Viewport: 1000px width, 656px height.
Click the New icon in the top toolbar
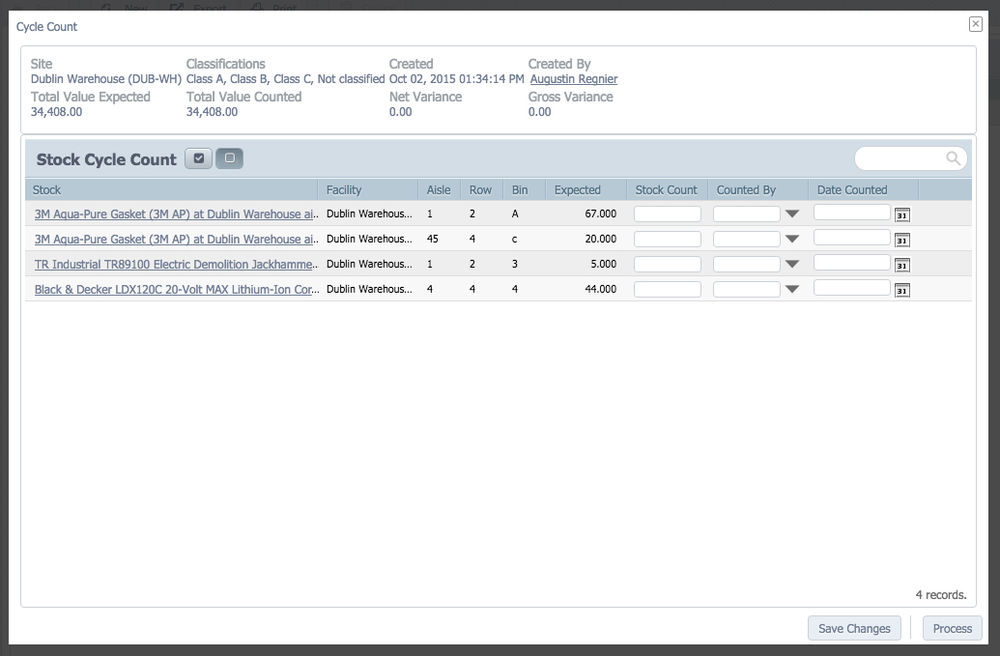(107, 7)
